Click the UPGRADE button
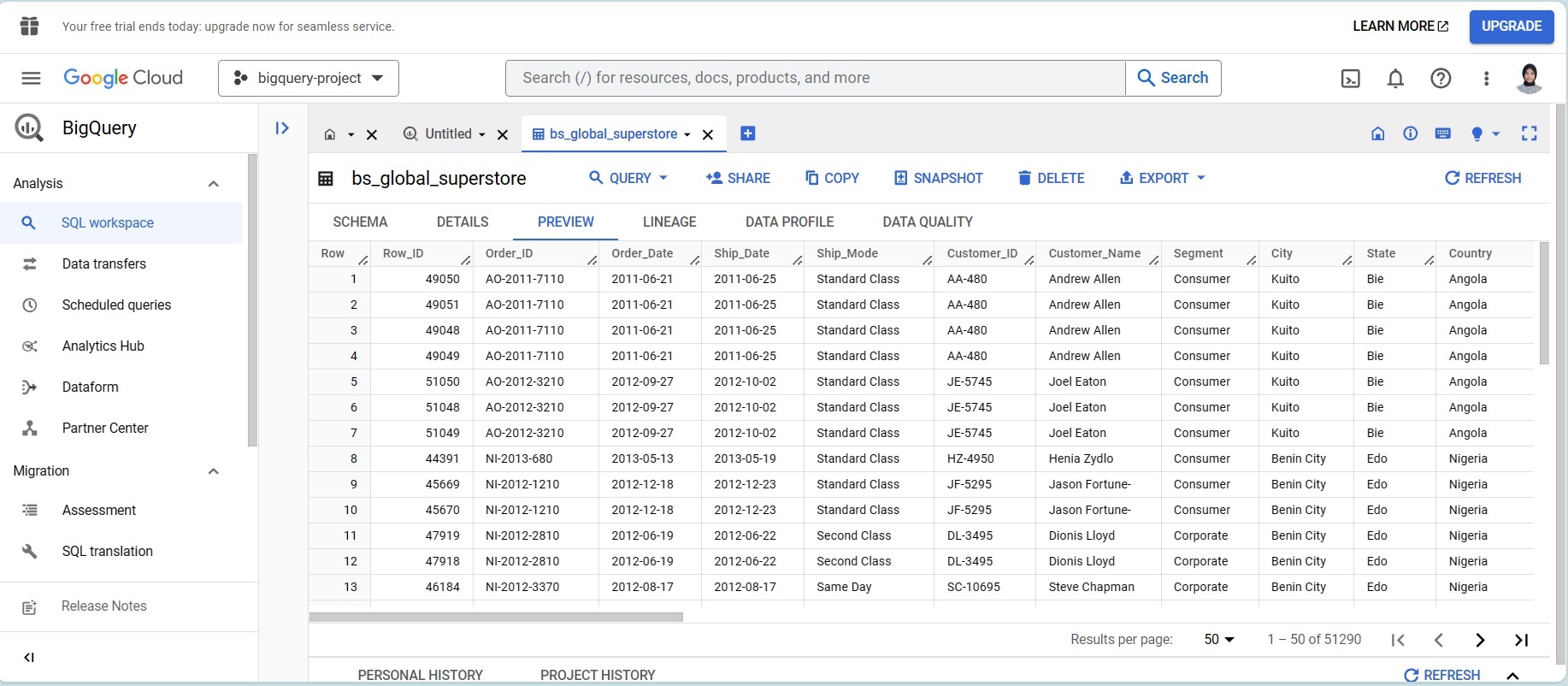 1512,27
